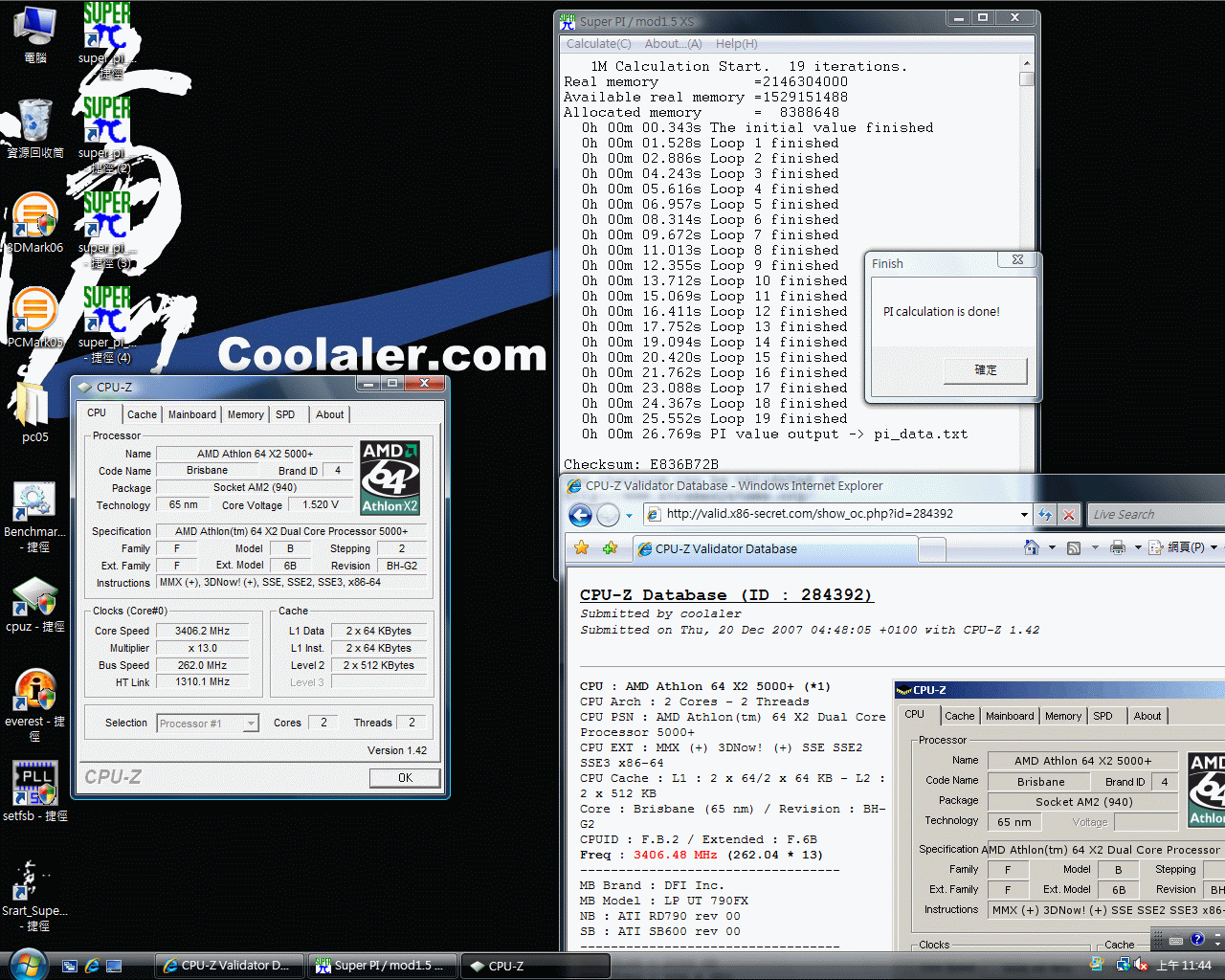1225x980 pixels.
Task: Activate CPU-Z taskbar button
Action: pyautogui.click(x=536, y=966)
